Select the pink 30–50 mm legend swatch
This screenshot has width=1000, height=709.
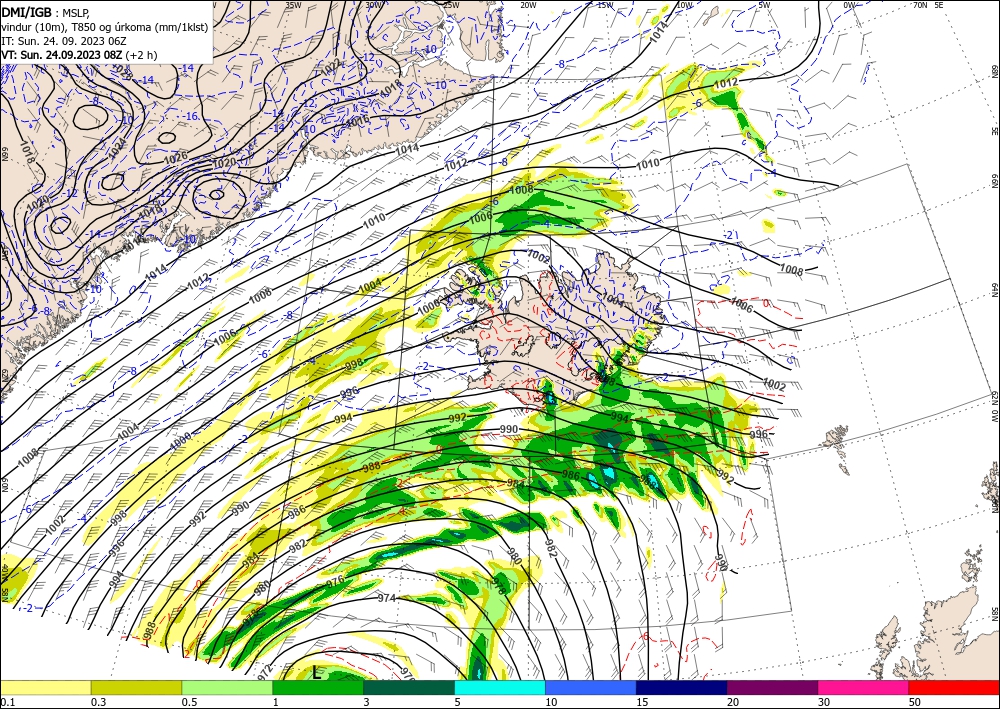[x=864, y=687]
